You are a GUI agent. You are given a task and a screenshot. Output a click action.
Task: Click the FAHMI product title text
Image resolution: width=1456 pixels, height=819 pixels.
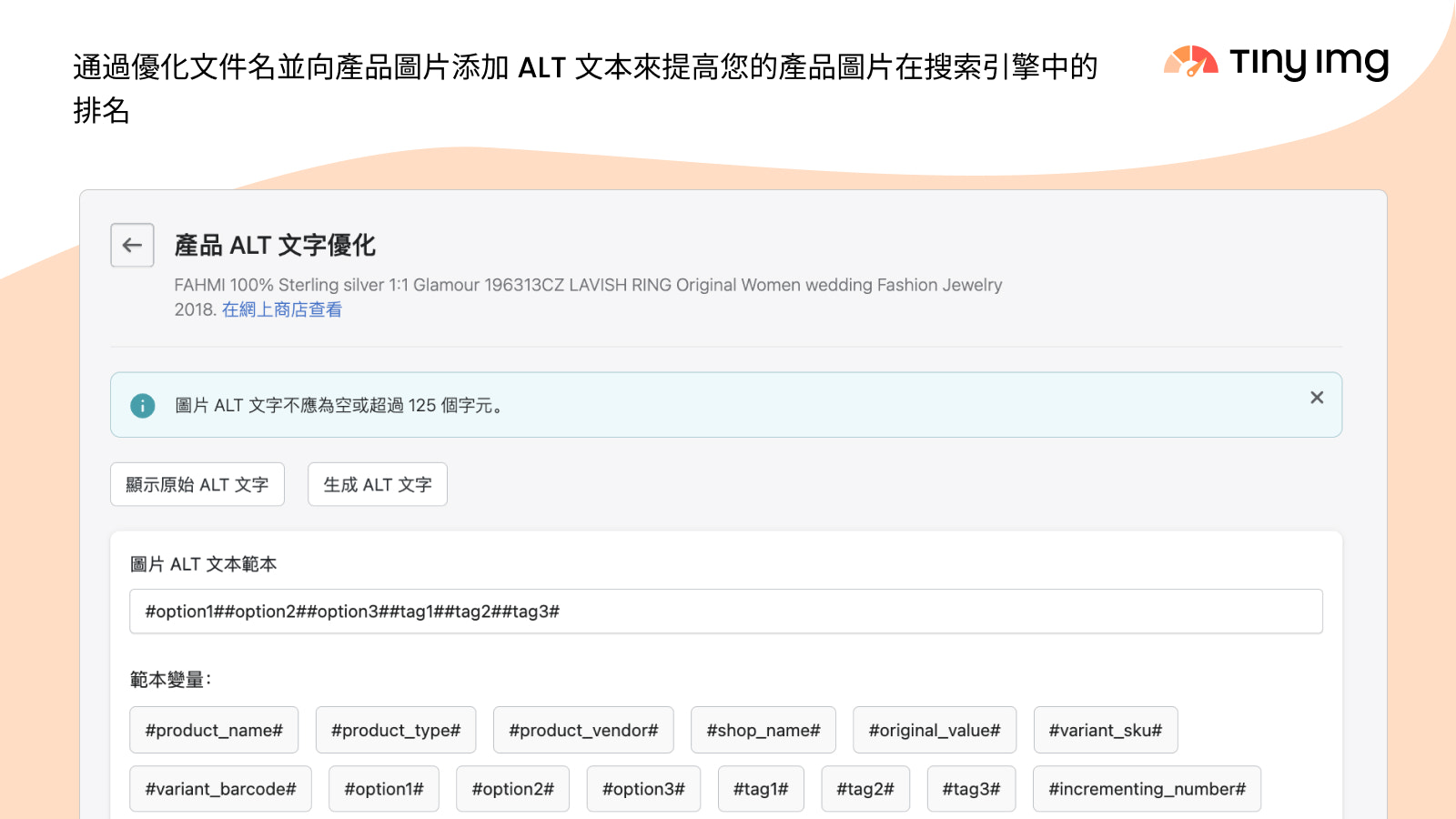pos(588,297)
